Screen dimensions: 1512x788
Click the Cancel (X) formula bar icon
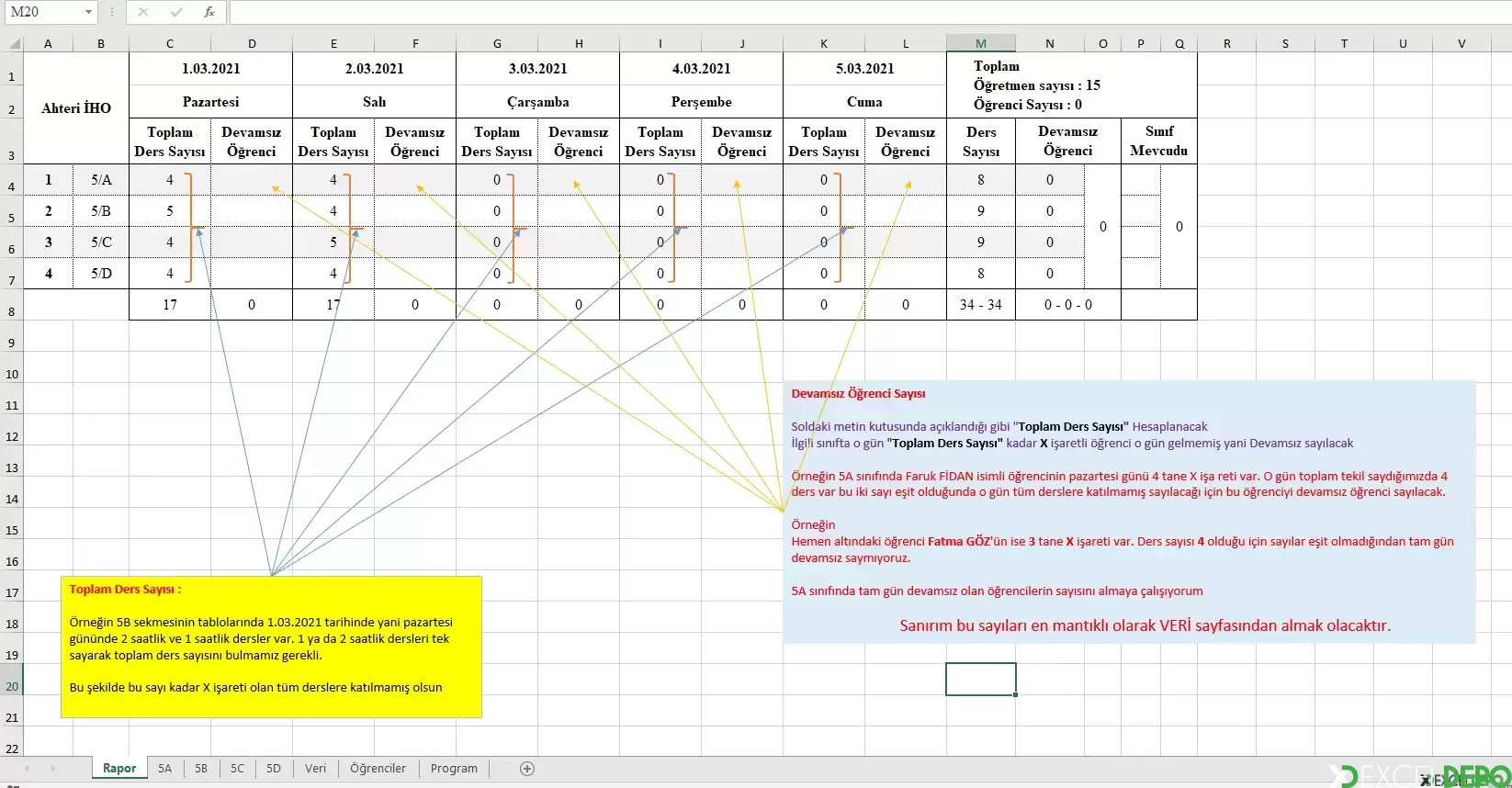(x=142, y=12)
